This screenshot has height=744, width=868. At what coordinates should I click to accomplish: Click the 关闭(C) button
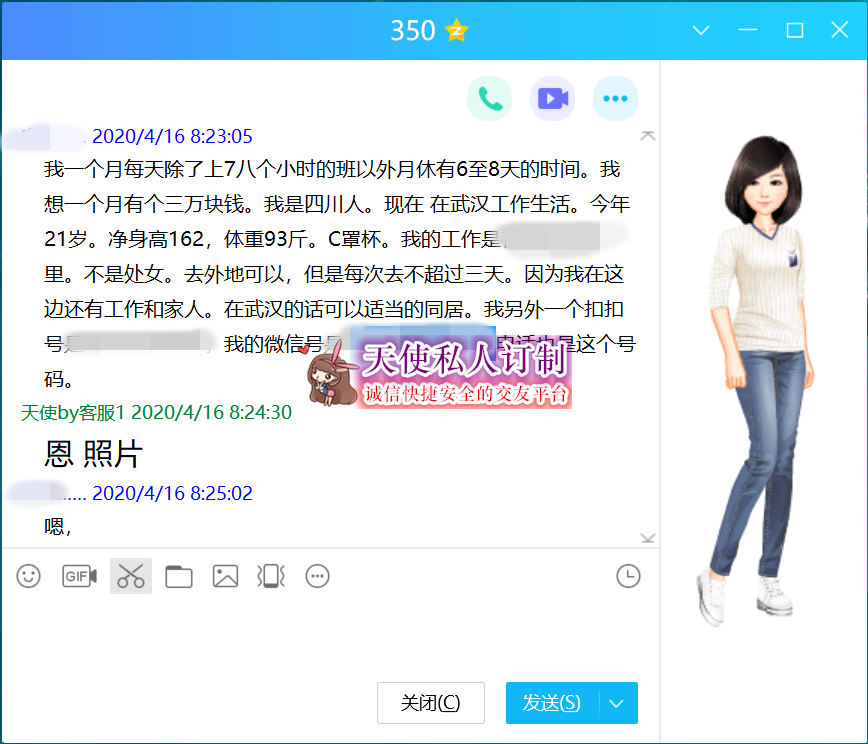pyautogui.click(x=430, y=703)
